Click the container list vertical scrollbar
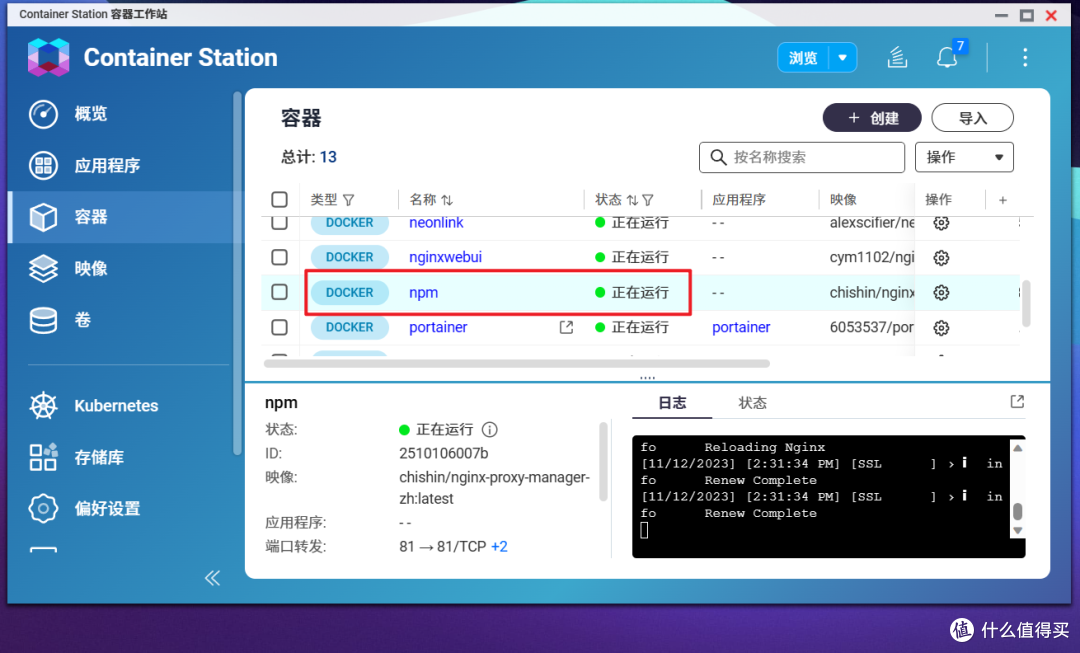This screenshot has height=653, width=1080. click(1026, 303)
